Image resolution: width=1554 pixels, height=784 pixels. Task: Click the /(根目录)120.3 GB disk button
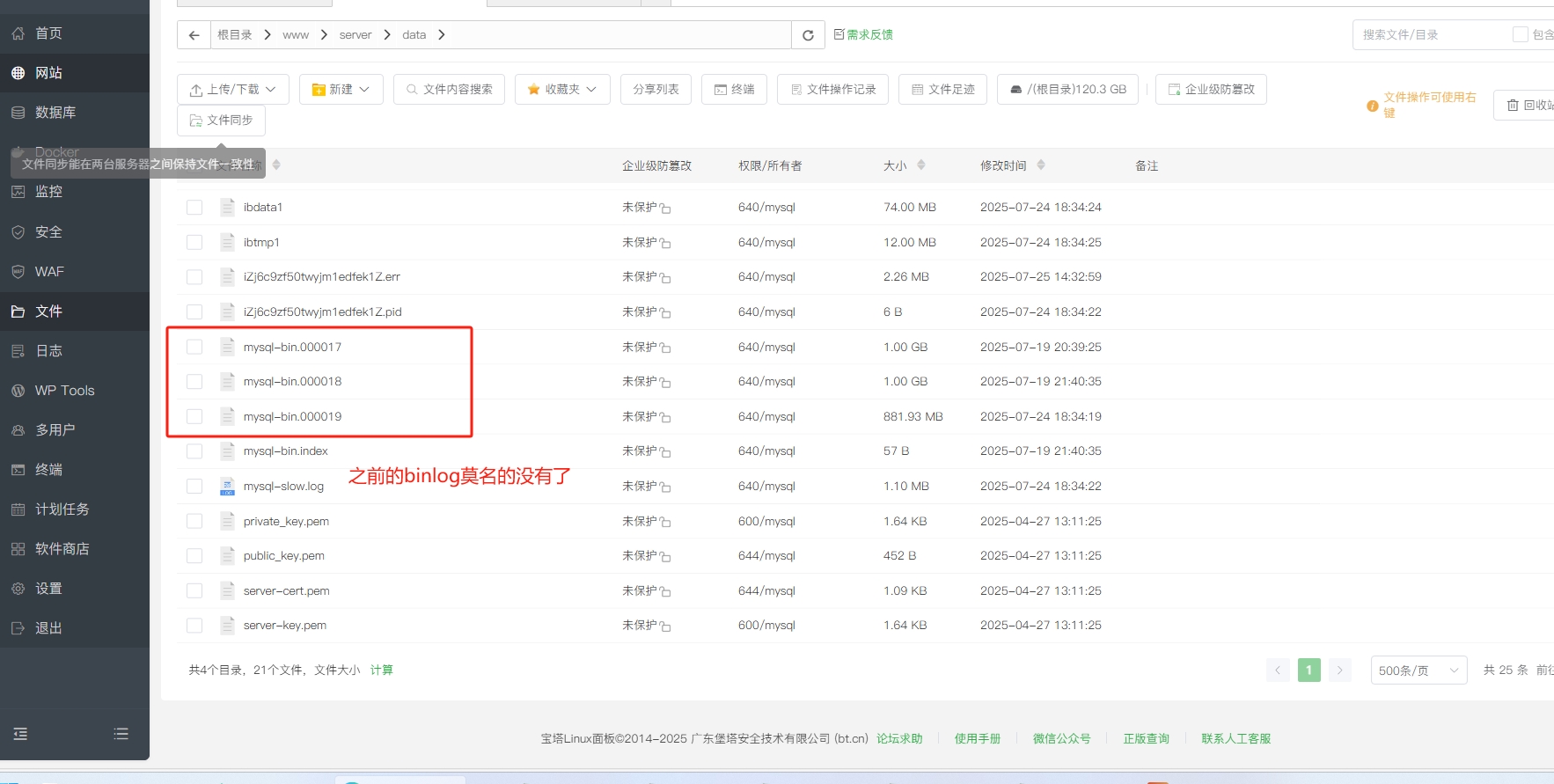click(1068, 90)
